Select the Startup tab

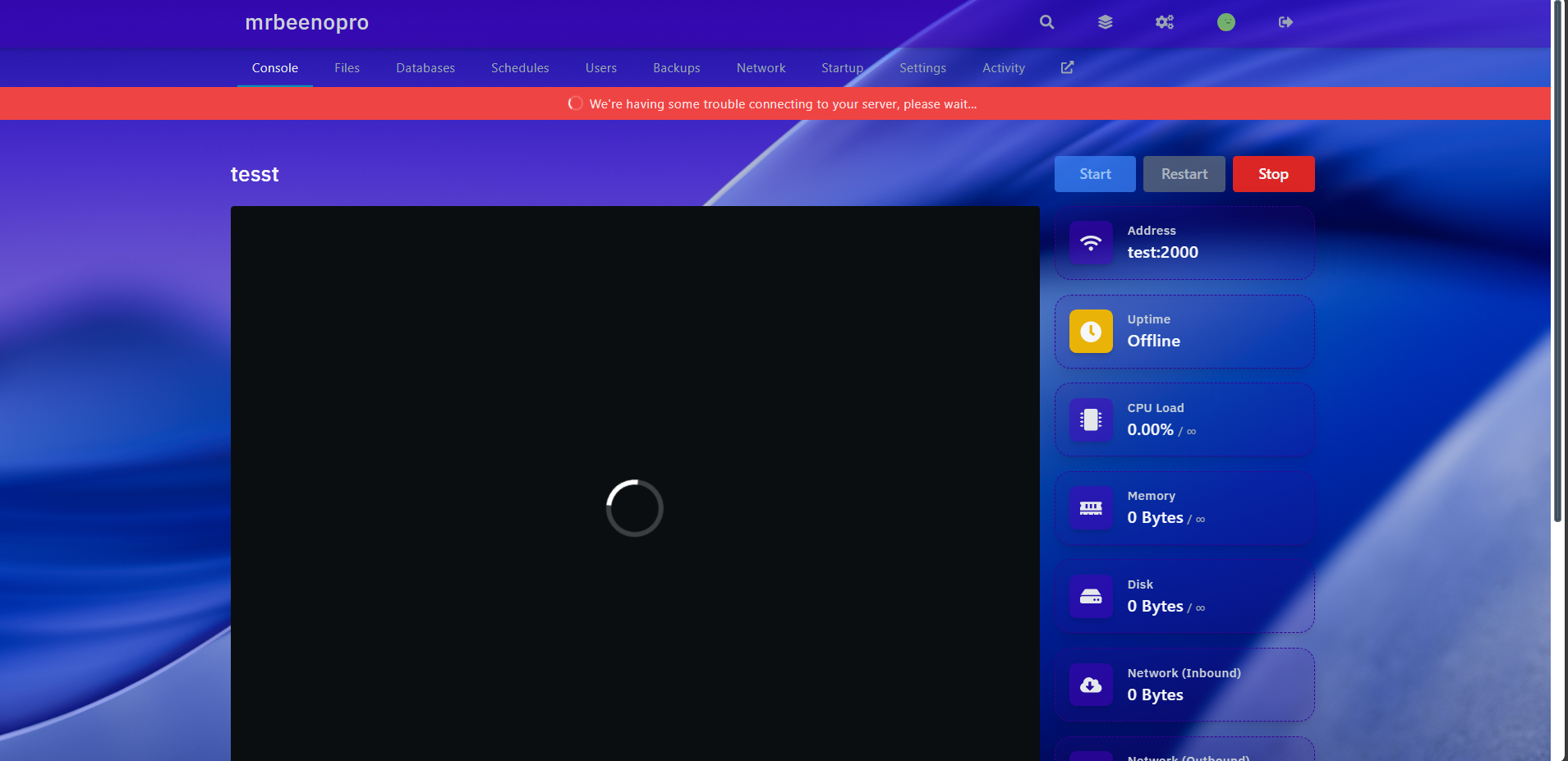pos(842,68)
